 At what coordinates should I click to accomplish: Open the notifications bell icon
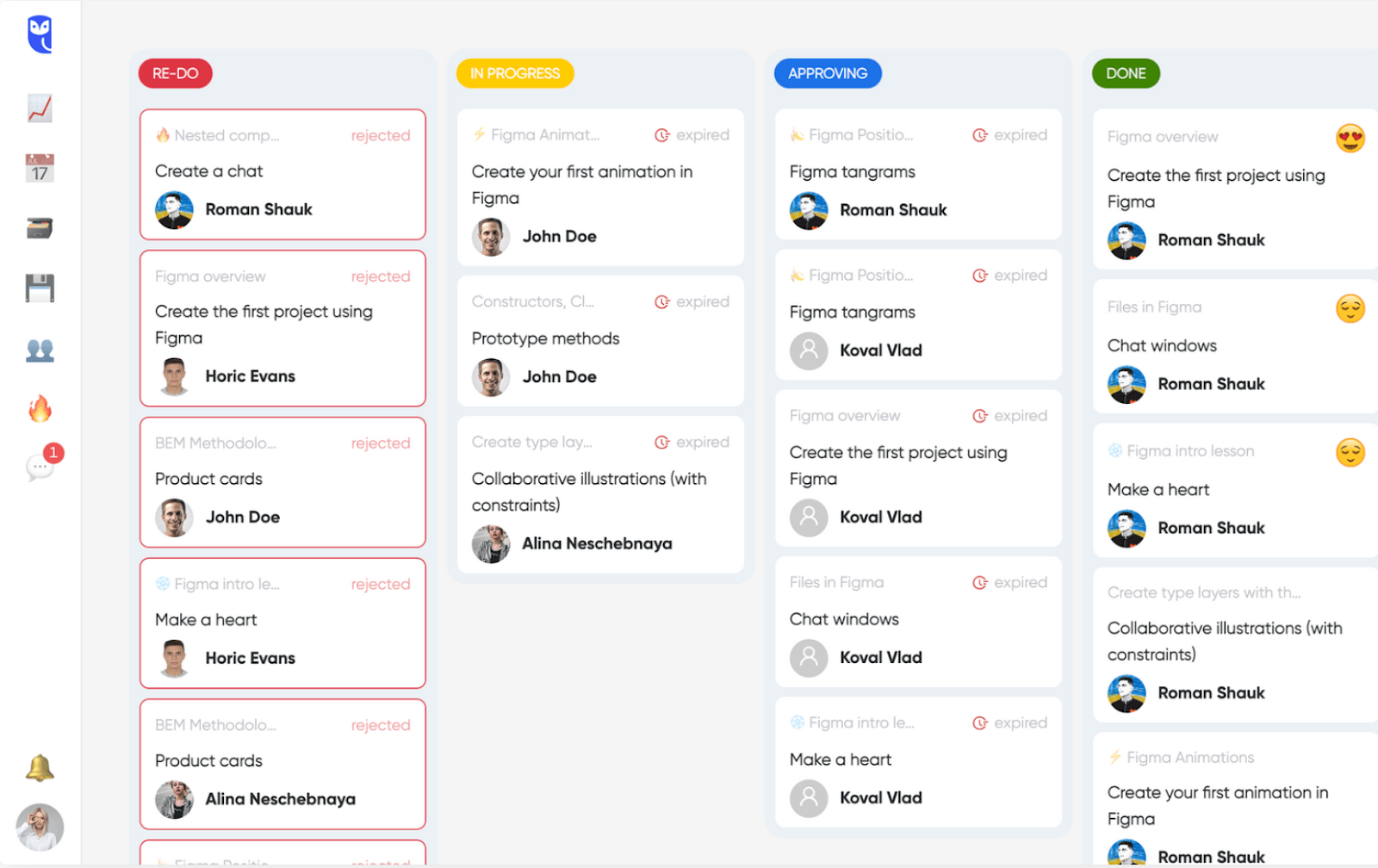(x=40, y=767)
